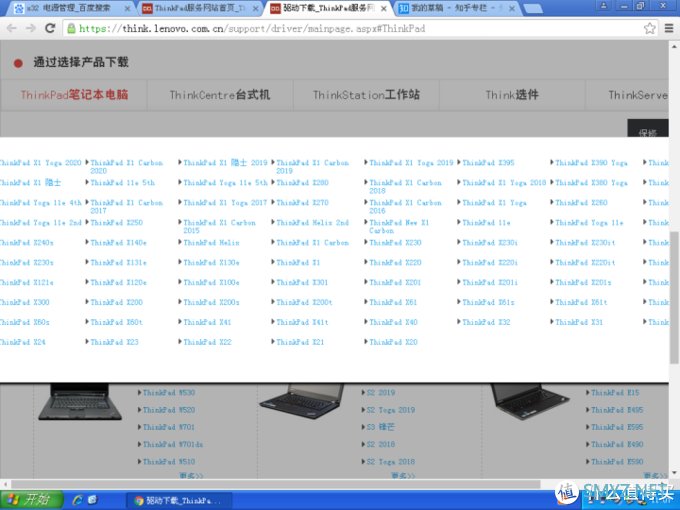The height and width of the screenshot is (510, 680).
Task: Close the 知乎专栏 tab
Action: tap(512, 8)
